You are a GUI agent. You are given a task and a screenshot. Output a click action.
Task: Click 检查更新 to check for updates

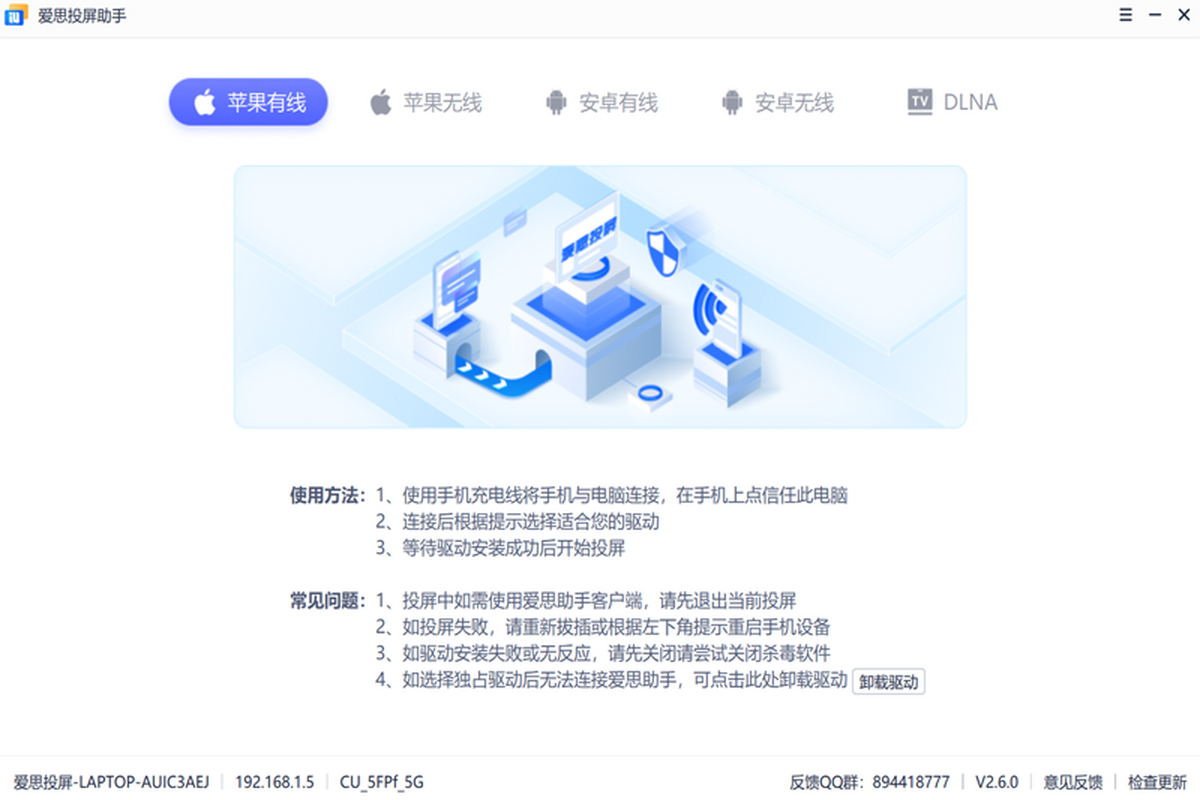1157,782
